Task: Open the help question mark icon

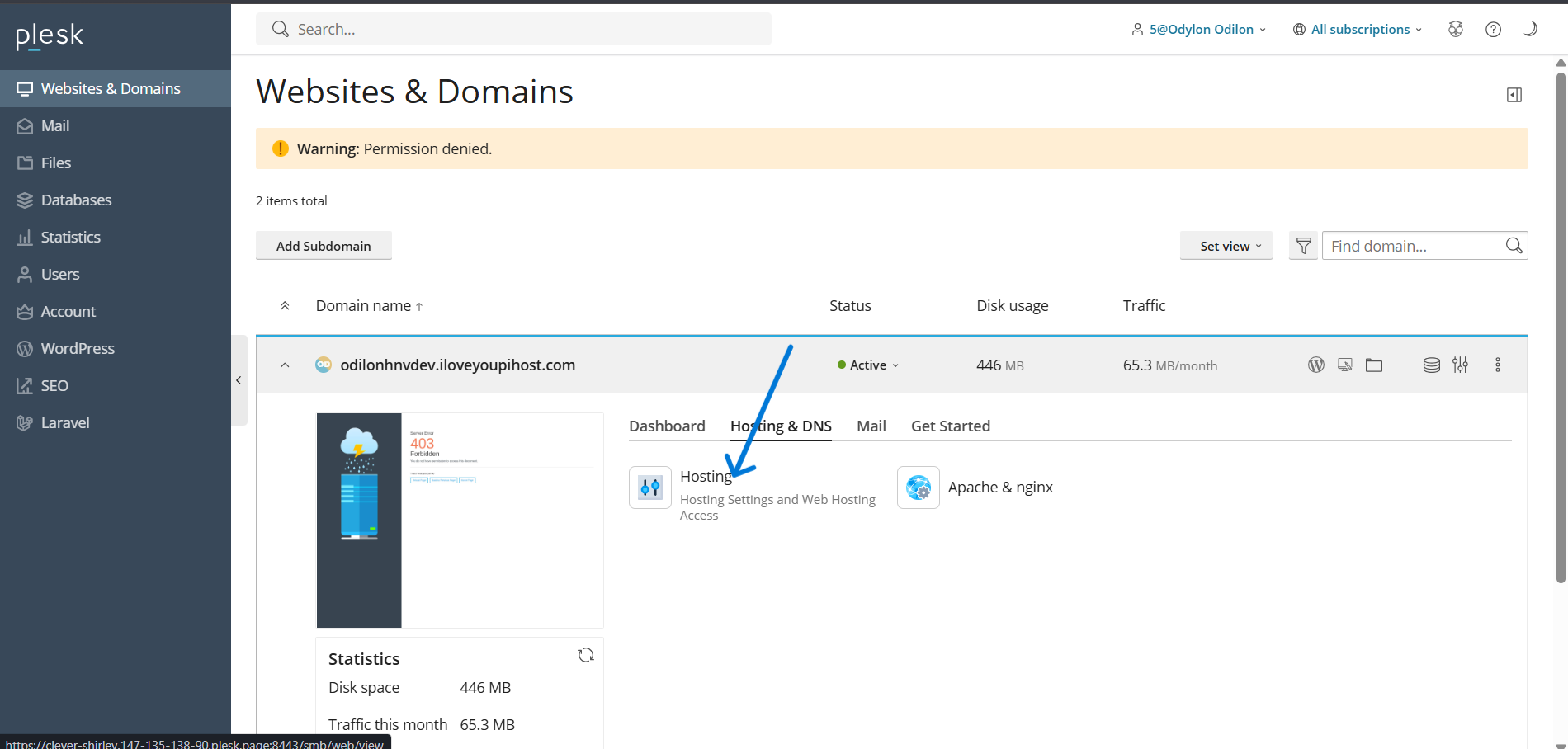Action: [x=1493, y=29]
